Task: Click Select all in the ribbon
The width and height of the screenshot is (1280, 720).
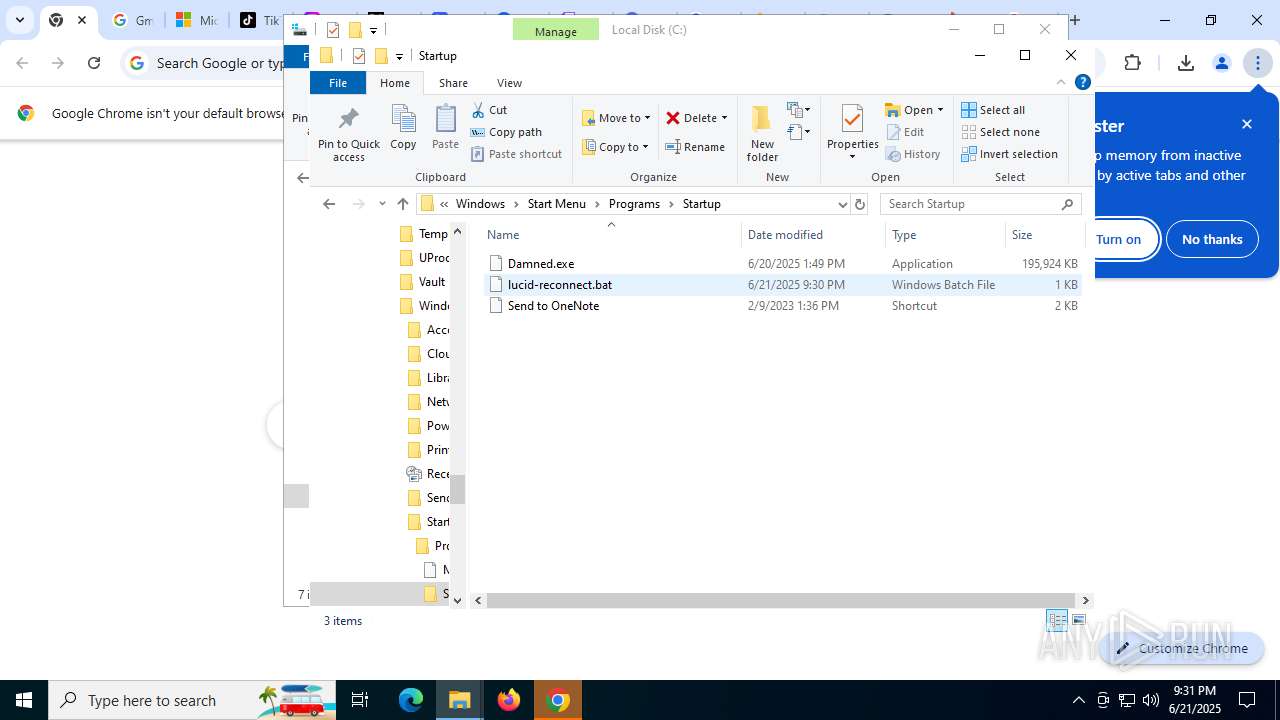Action: pyautogui.click(x=993, y=110)
